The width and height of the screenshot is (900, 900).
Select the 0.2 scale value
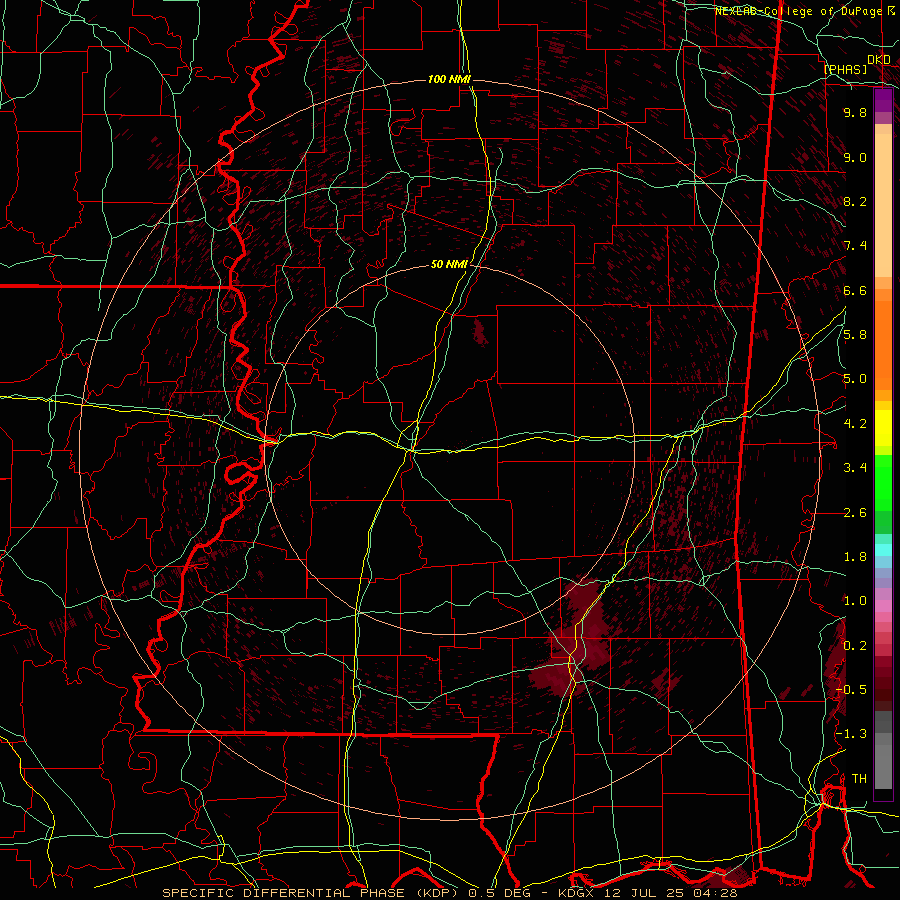point(855,646)
